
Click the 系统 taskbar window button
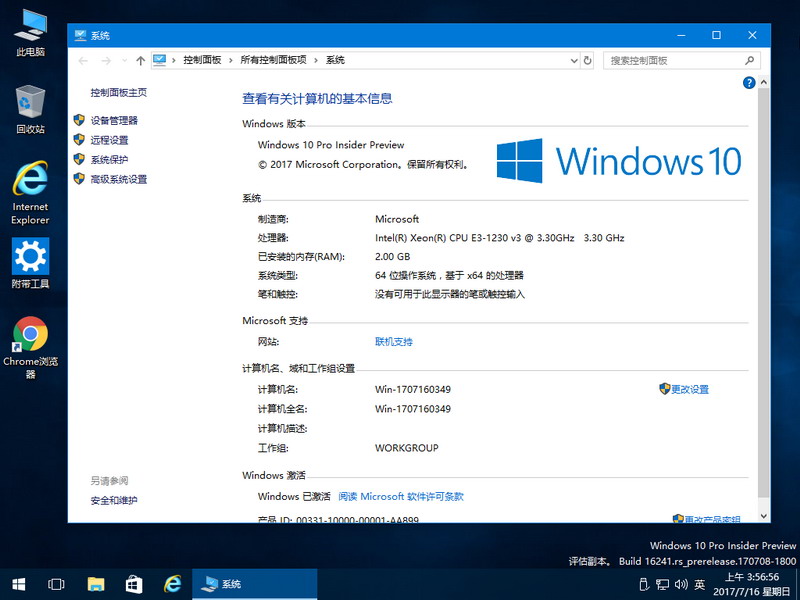(255, 584)
